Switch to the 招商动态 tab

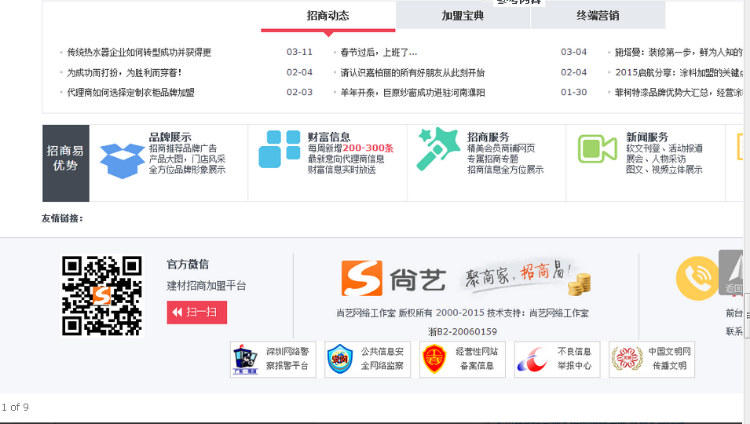point(328,16)
